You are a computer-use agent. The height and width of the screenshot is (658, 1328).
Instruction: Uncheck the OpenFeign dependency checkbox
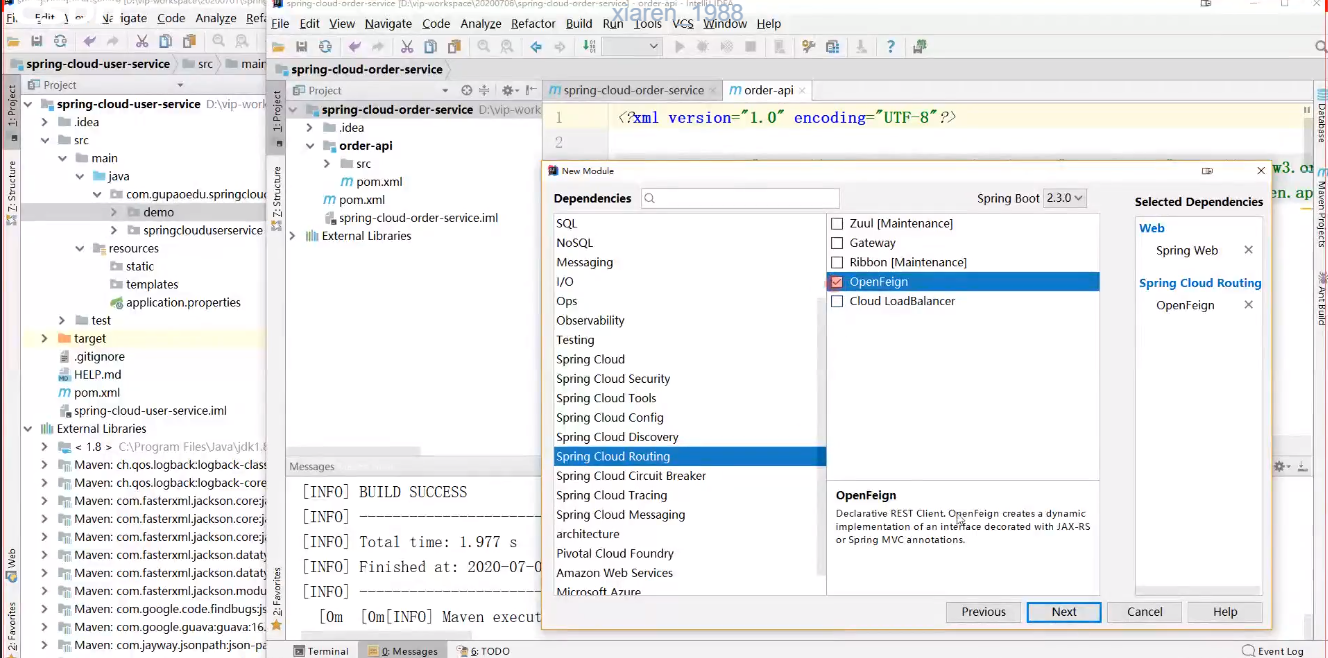(838, 282)
